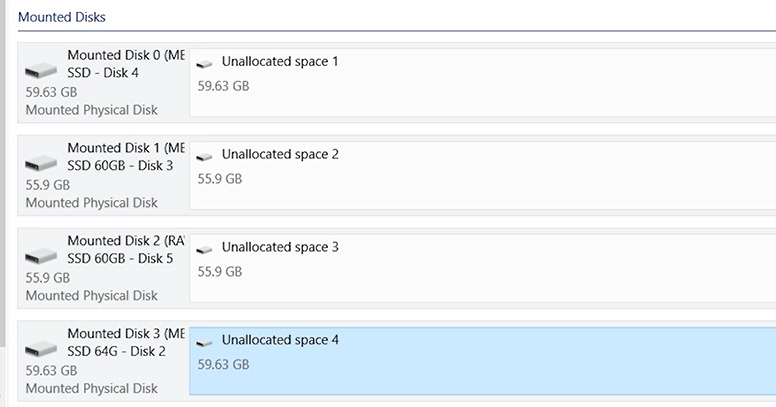This screenshot has width=776, height=407.
Task: Click Mounted Physical Disk text under Disk 2
Action: pyautogui.click(x=92, y=389)
